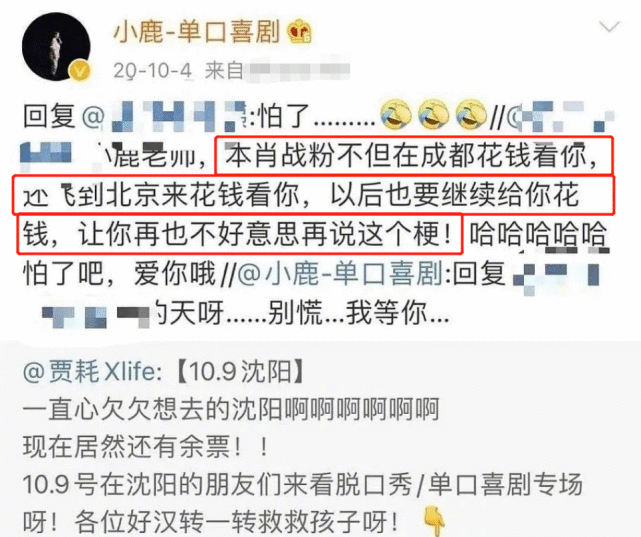This screenshot has width=641, height=537.
Task: Open the blurred mention after second 回复
Action: [556, 274]
